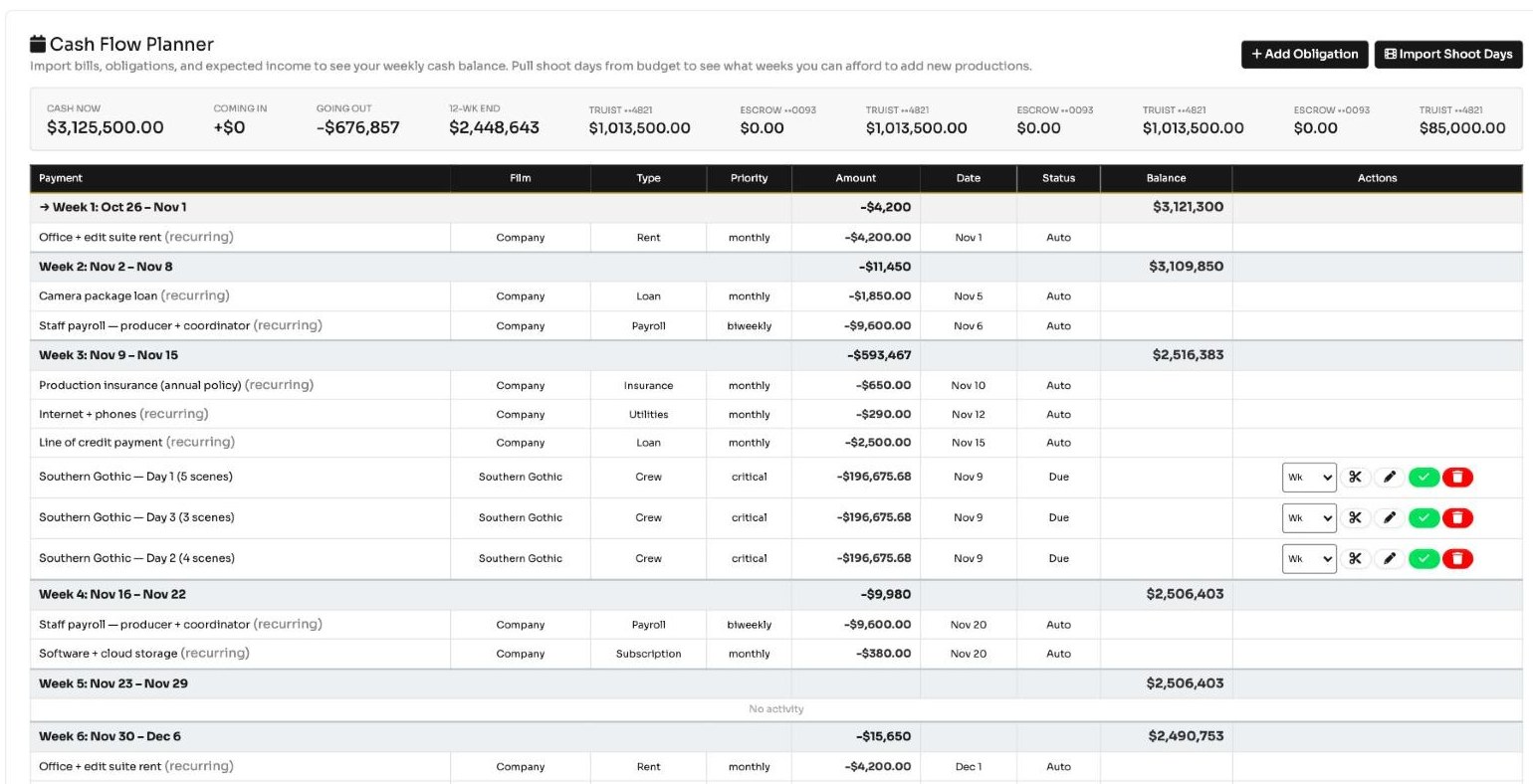Trash the Southern Gothic Day 2 payment
The height and width of the screenshot is (784, 1533).
pos(1457,558)
